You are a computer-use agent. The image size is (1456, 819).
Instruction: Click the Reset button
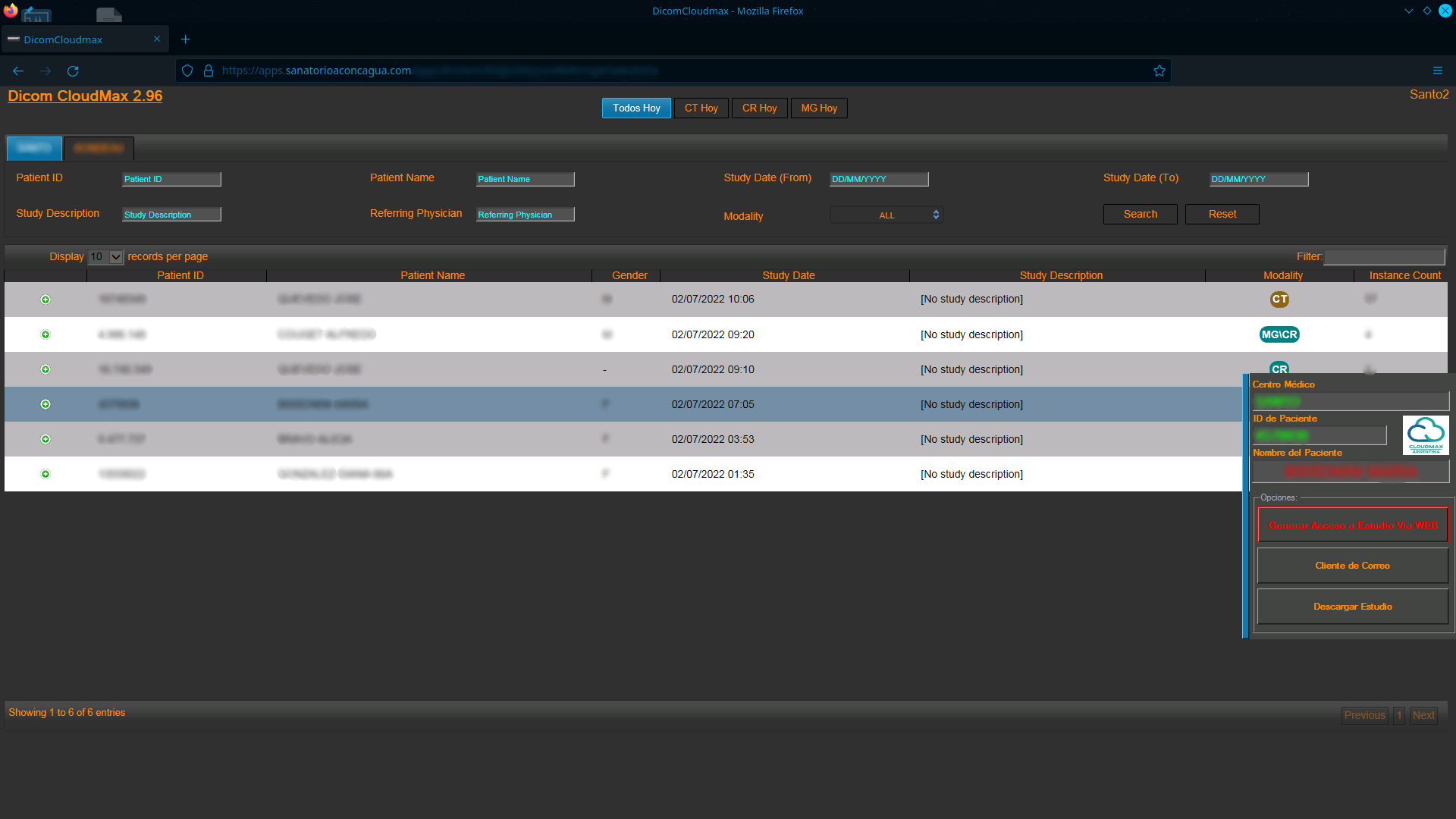pyautogui.click(x=1222, y=215)
